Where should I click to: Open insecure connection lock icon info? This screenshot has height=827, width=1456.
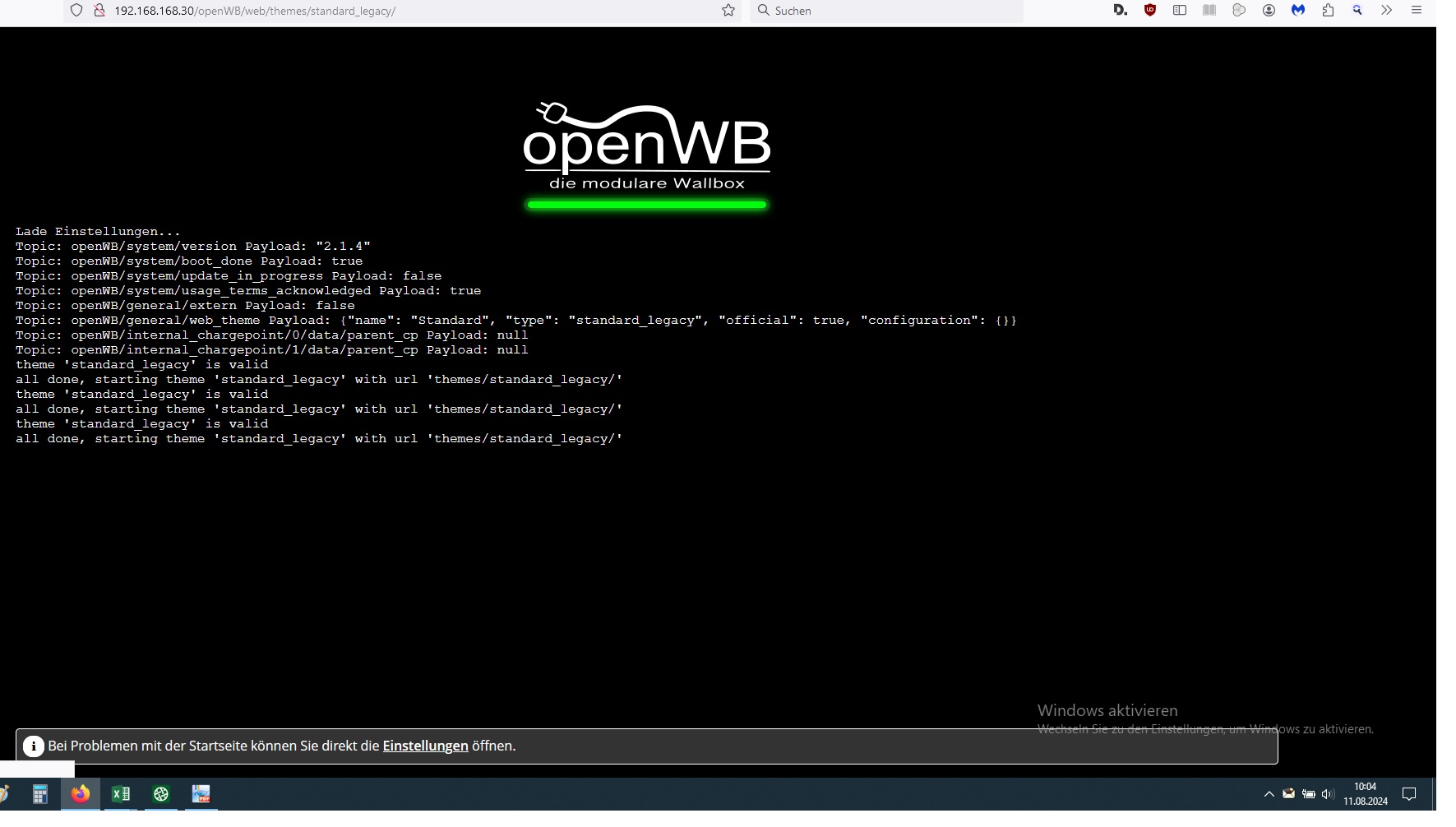[99, 11]
